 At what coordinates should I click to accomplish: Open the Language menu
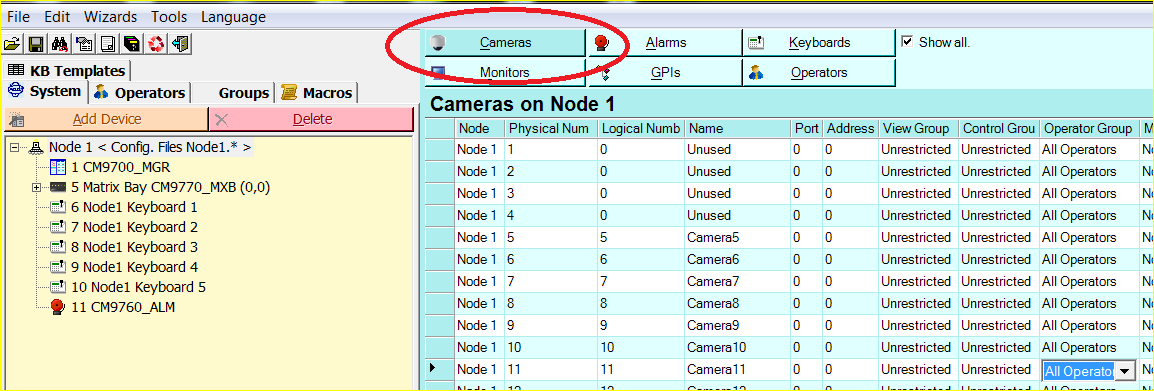point(233,16)
